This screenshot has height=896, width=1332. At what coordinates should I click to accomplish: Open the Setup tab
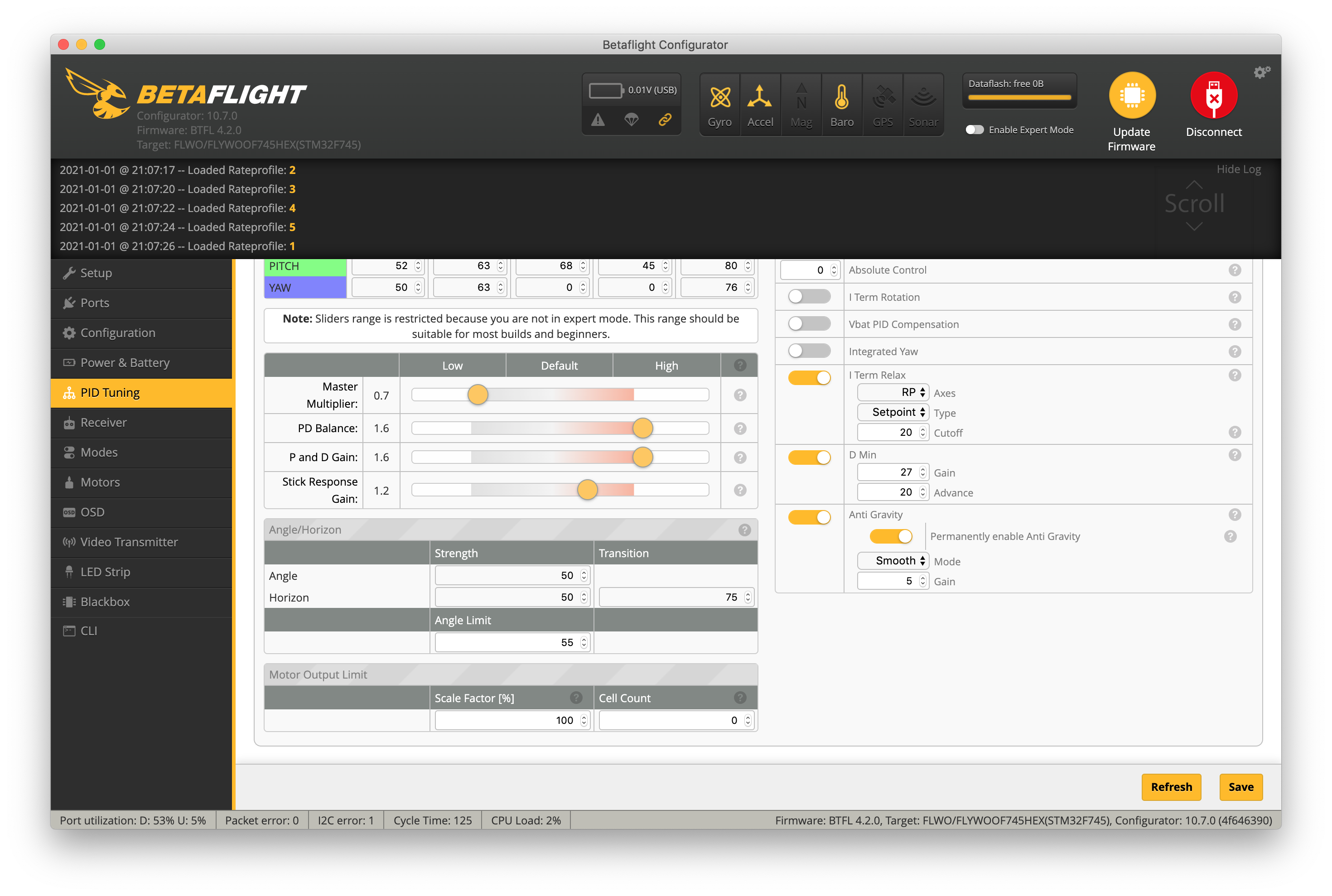click(141, 273)
